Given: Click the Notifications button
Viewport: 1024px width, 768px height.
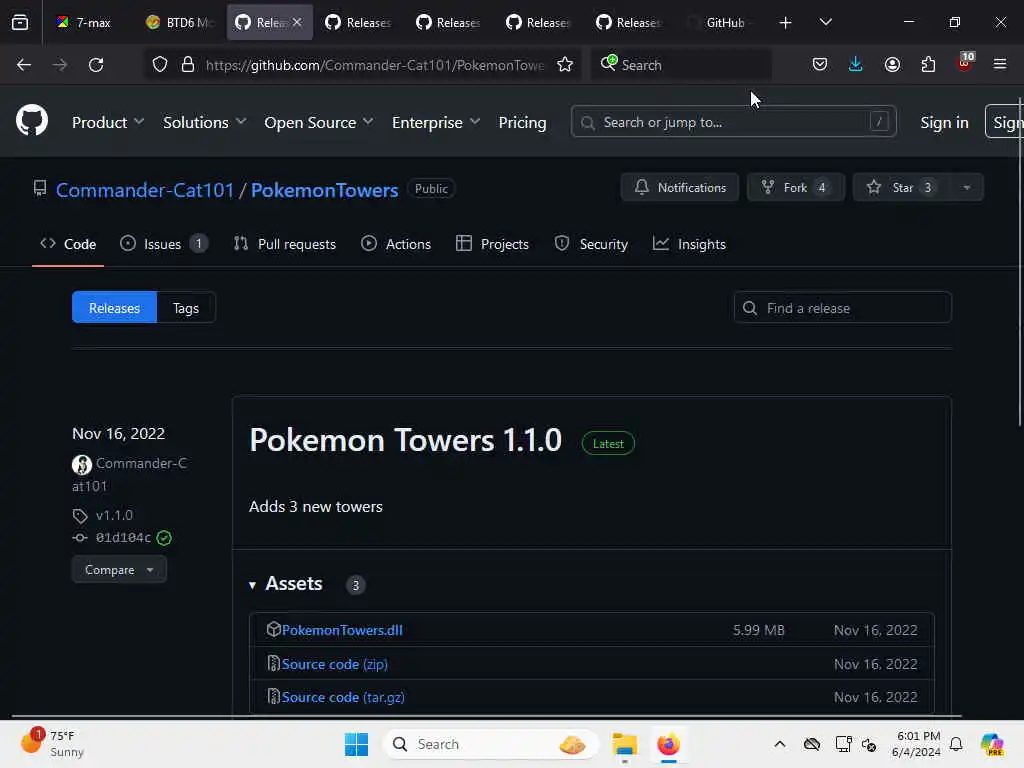Looking at the screenshot, I should [x=680, y=187].
